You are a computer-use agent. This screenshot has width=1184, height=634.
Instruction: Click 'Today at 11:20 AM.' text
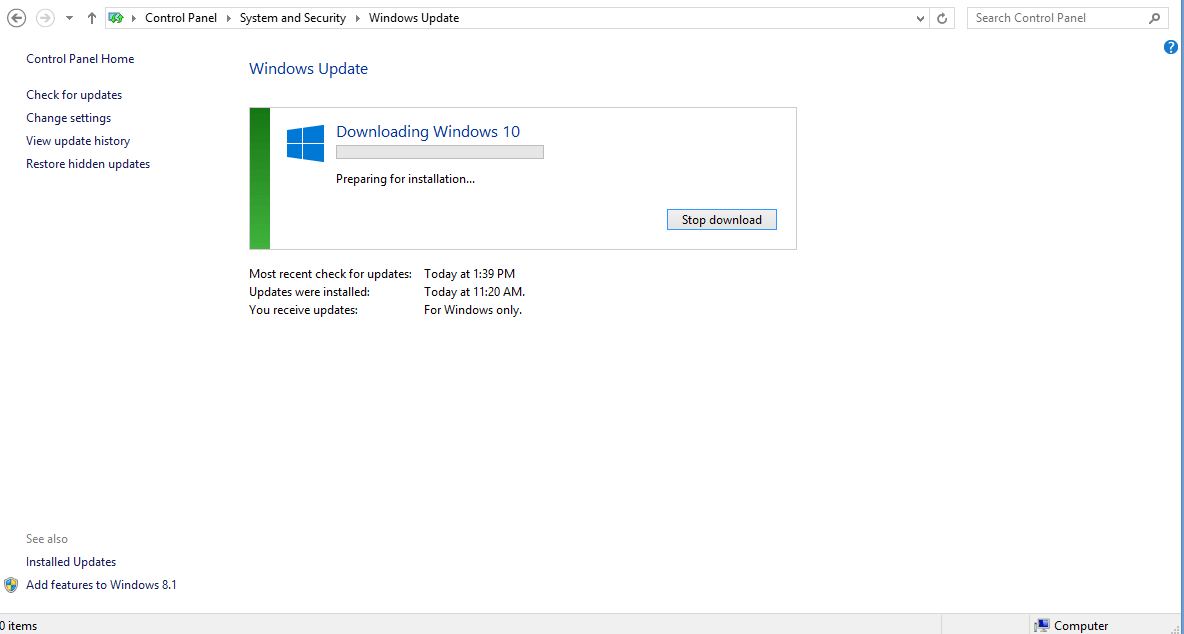coord(474,292)
